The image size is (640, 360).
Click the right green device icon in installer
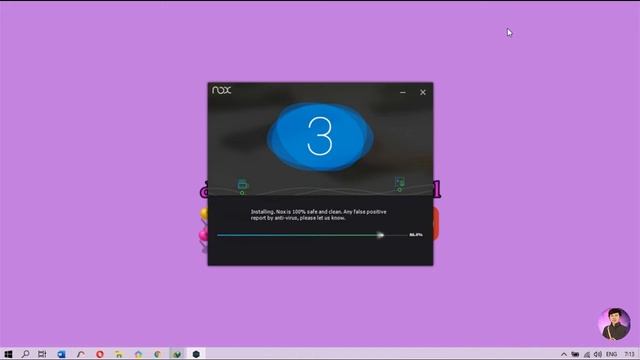pos(400,183)
